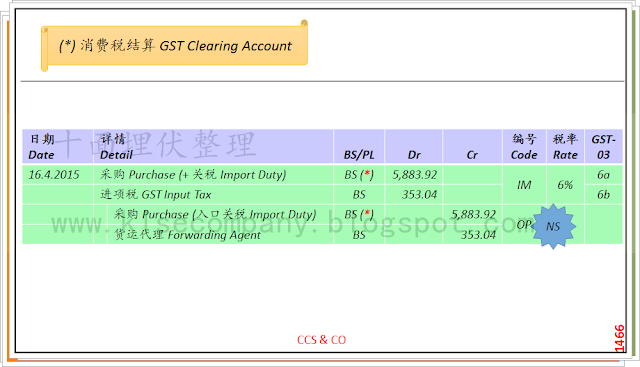
Task: Click the blue NS starburst badge
Action: 553,226
